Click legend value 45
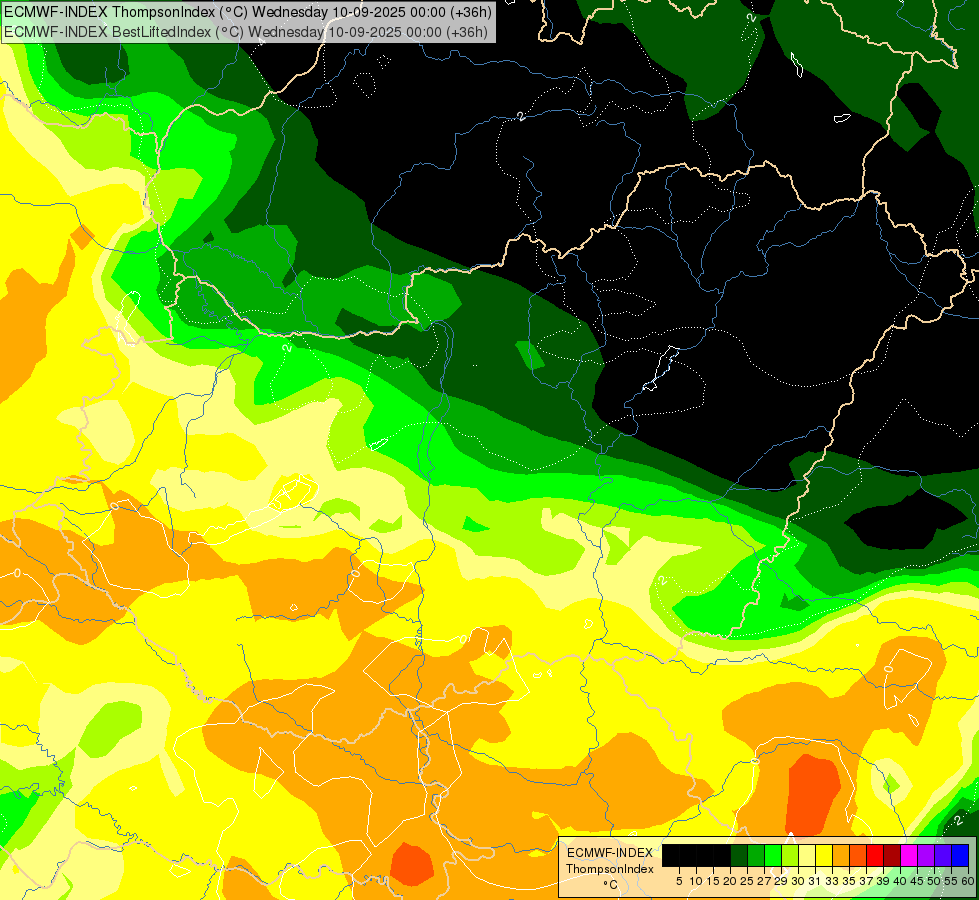The height and width of the screenshot is (900, 979). (x=917, y=881)
